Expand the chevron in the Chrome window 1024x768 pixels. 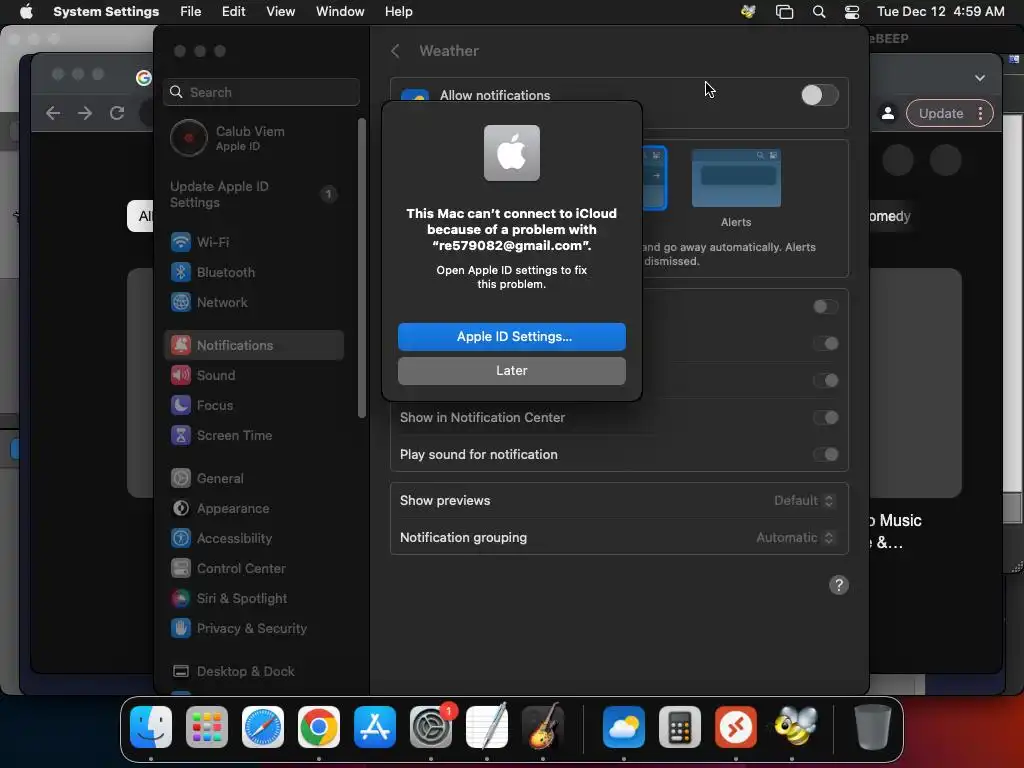(x=980, y=78)
